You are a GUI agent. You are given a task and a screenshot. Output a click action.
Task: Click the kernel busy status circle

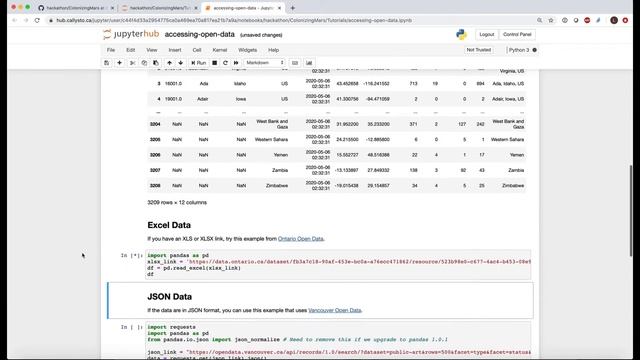coord(535,50)
